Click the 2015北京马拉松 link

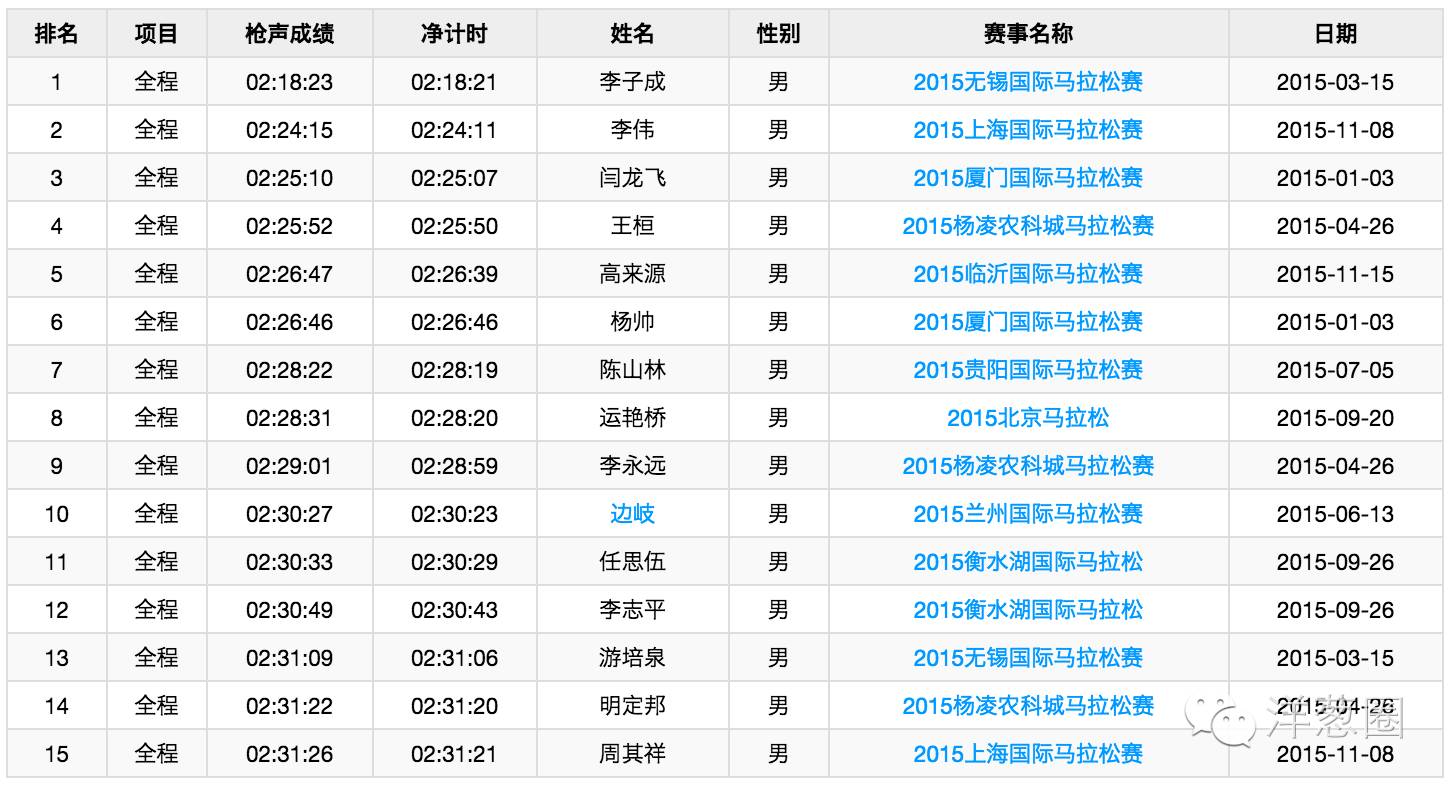point(1027,418)
